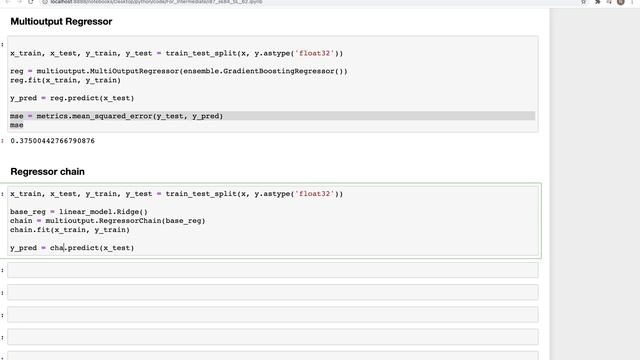
Task: Click the base_reg = linear_model.Ridge() line
Action: pyautogui.click(x=79, y=212)
